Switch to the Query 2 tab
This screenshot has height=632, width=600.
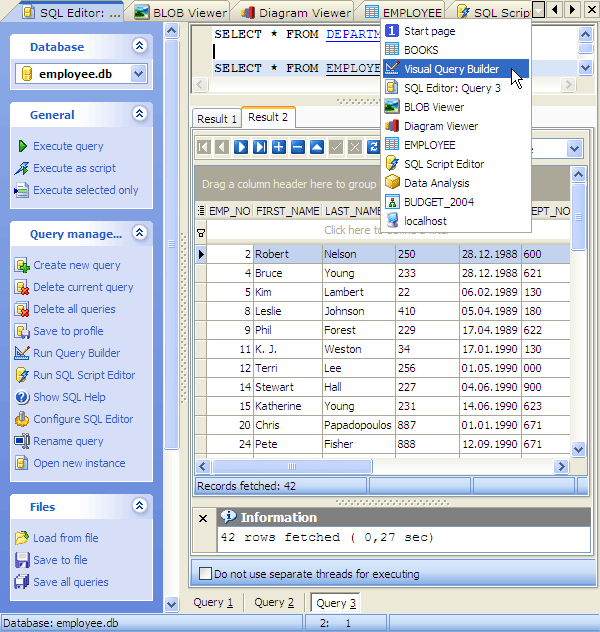pyautogui.click(x=274, y=603)
